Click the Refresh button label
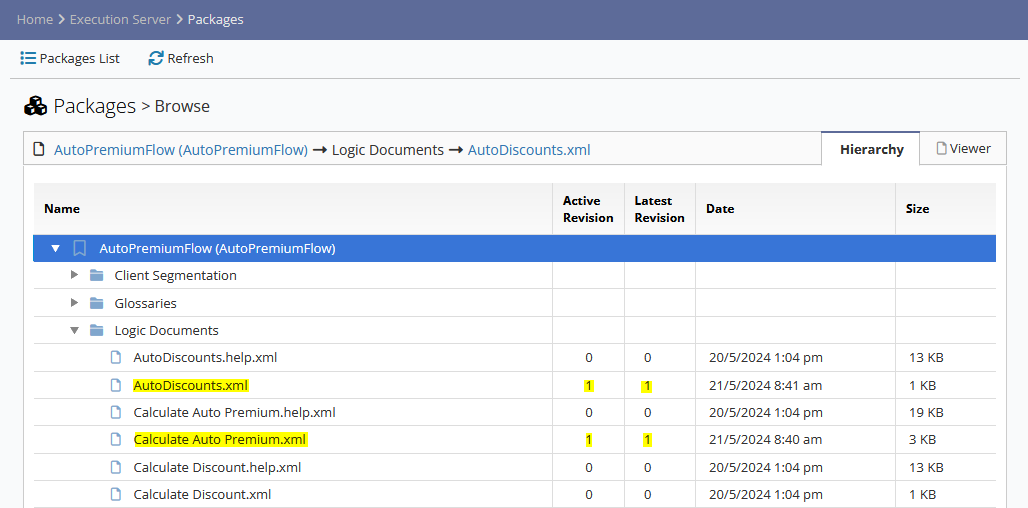1028x508 pixels. [x=190, y=58]
